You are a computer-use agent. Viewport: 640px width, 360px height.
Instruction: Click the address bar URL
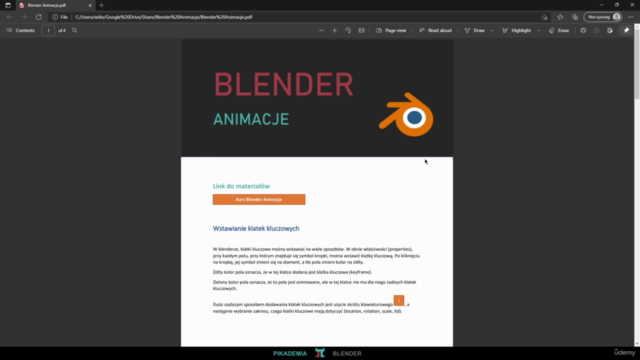click(164, 17)
